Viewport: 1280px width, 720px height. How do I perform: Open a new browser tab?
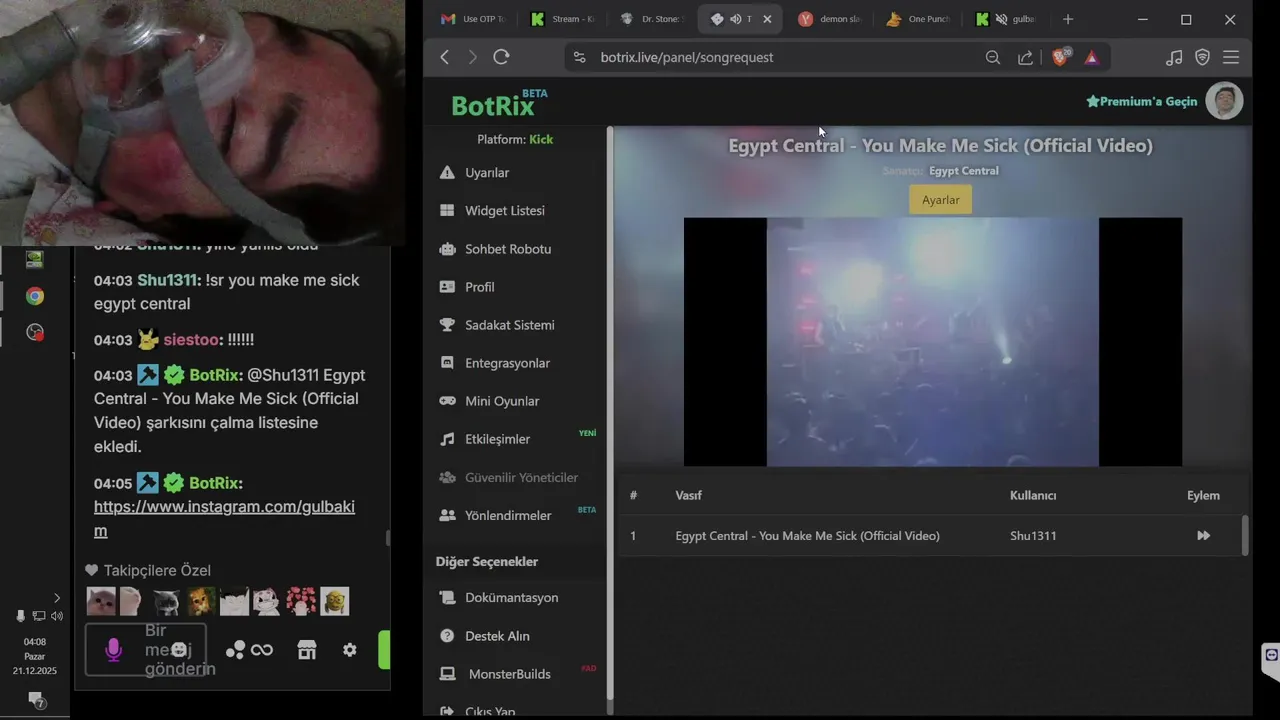[x=1068, y=19]
